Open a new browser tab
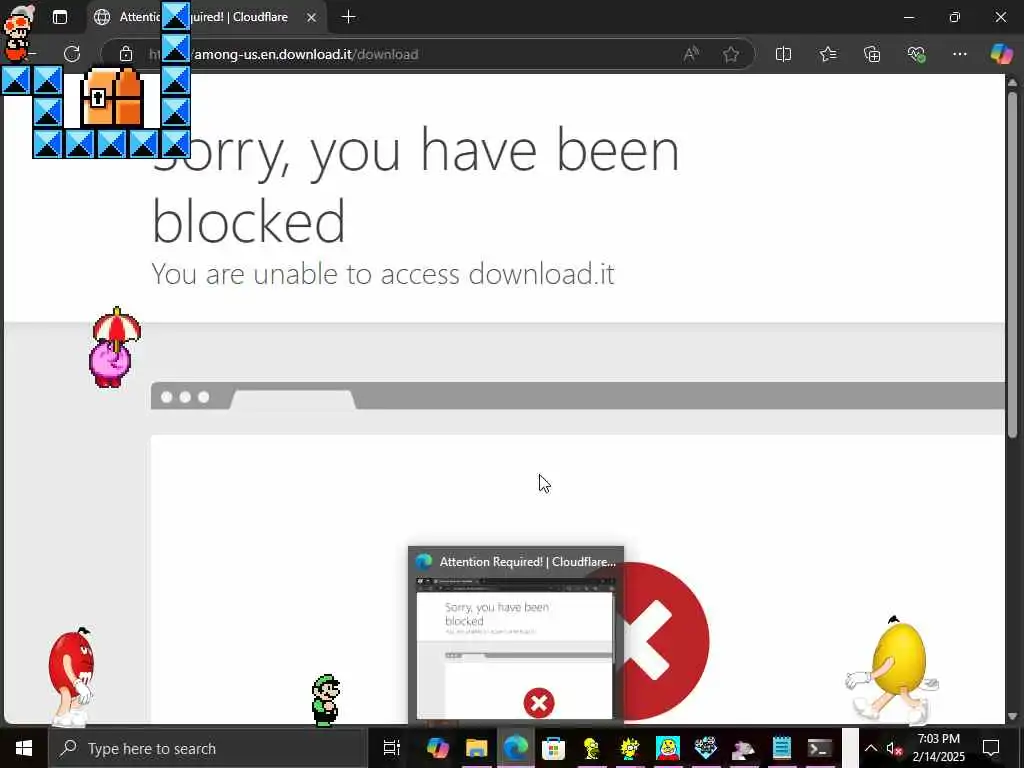 (x=349, y=17)
